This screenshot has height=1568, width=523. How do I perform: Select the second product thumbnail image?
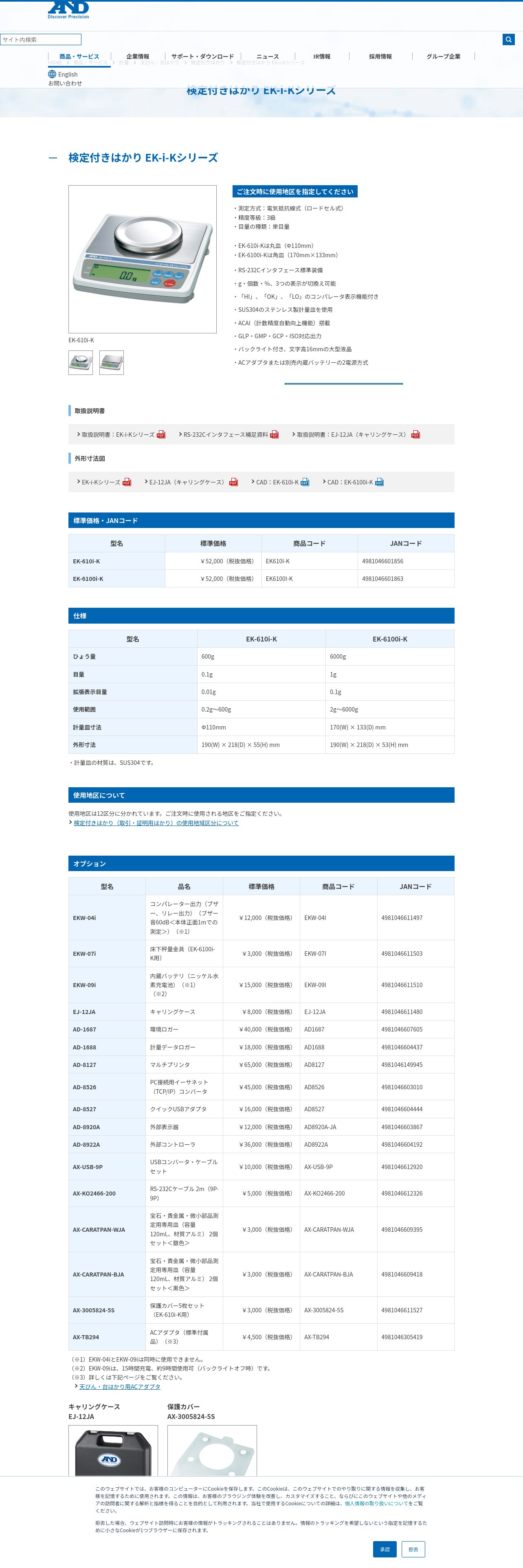pos(112,363)
